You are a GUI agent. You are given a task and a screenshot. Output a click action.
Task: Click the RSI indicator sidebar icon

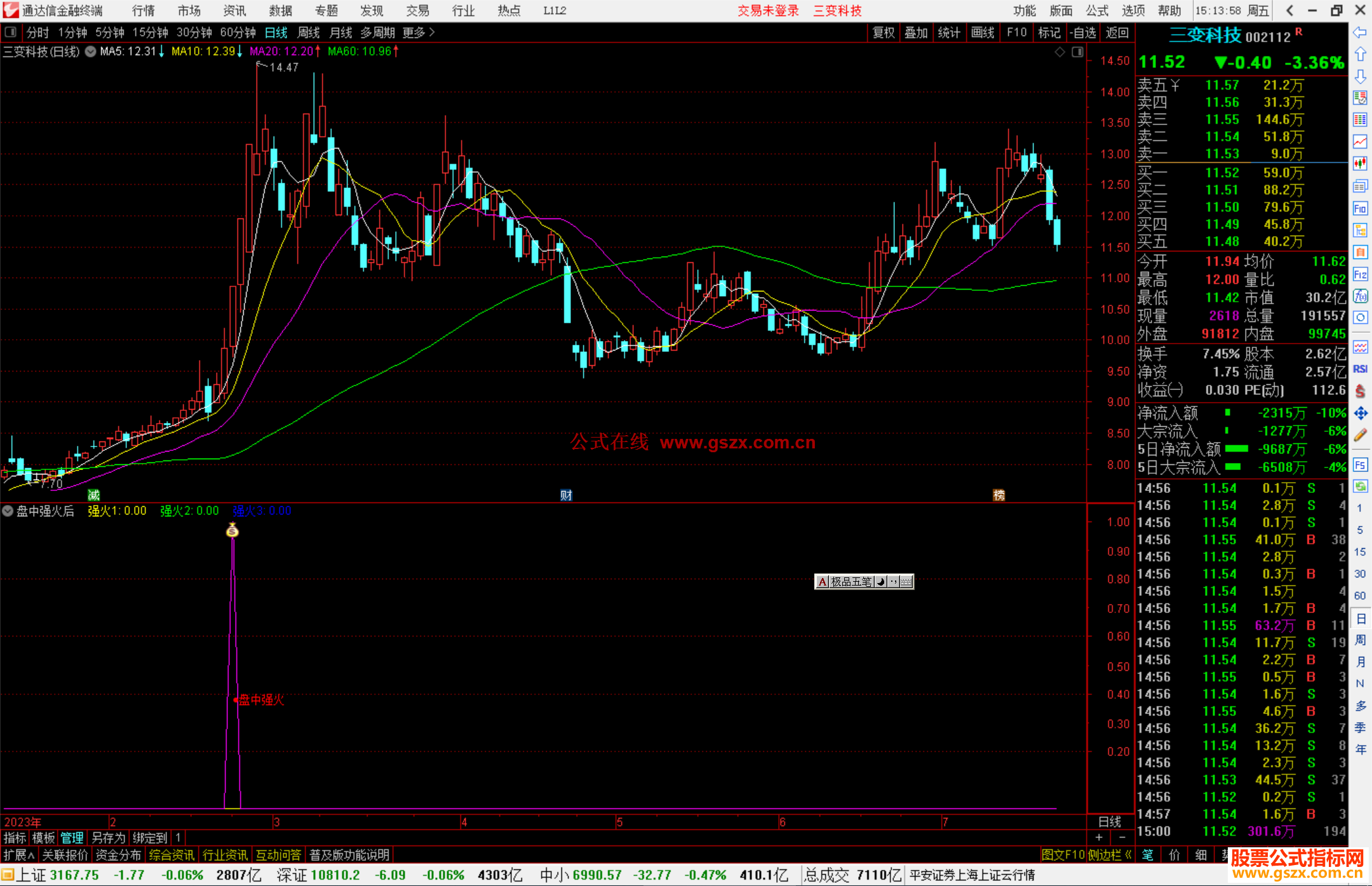tap(1360, 369)
